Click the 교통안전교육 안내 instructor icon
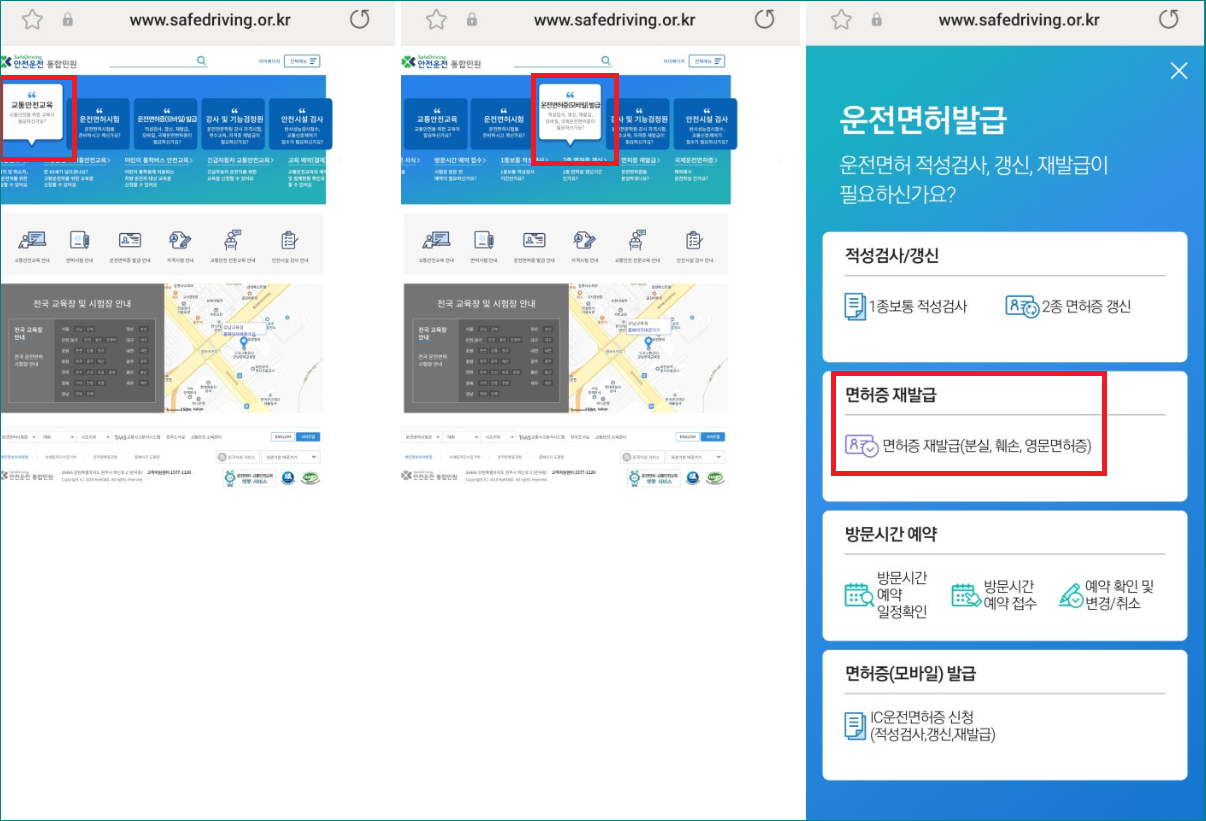The image size is (1206, 821). (32, 240)
